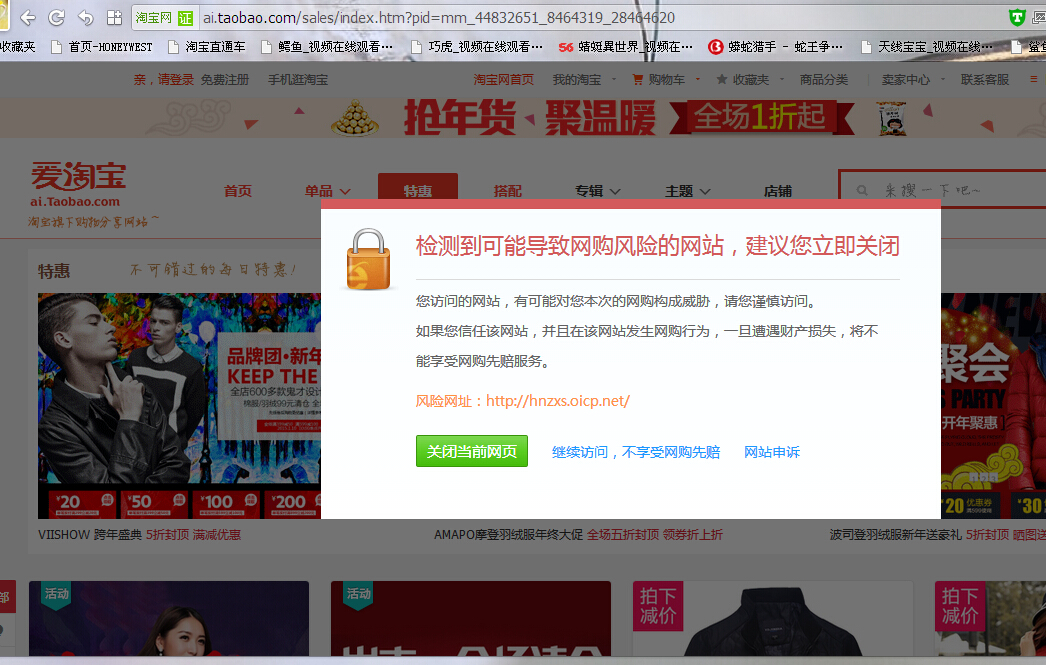Click the 爱淘宝 site logo
This screenshot has height=665, width=1046.
pyautogui.click(x=78, y=184)
